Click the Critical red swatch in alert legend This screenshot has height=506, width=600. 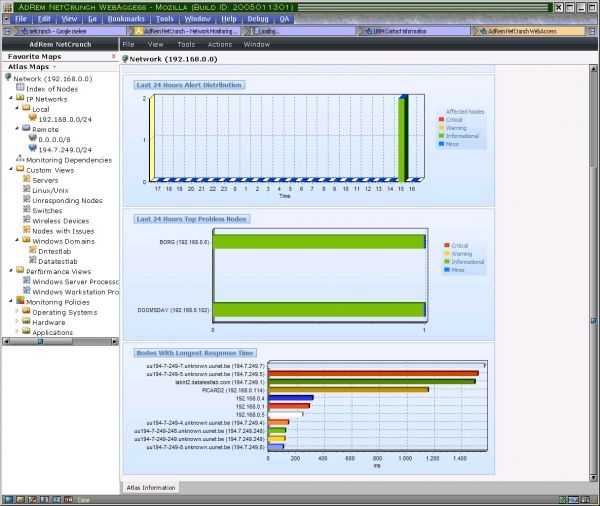point(441,119)
